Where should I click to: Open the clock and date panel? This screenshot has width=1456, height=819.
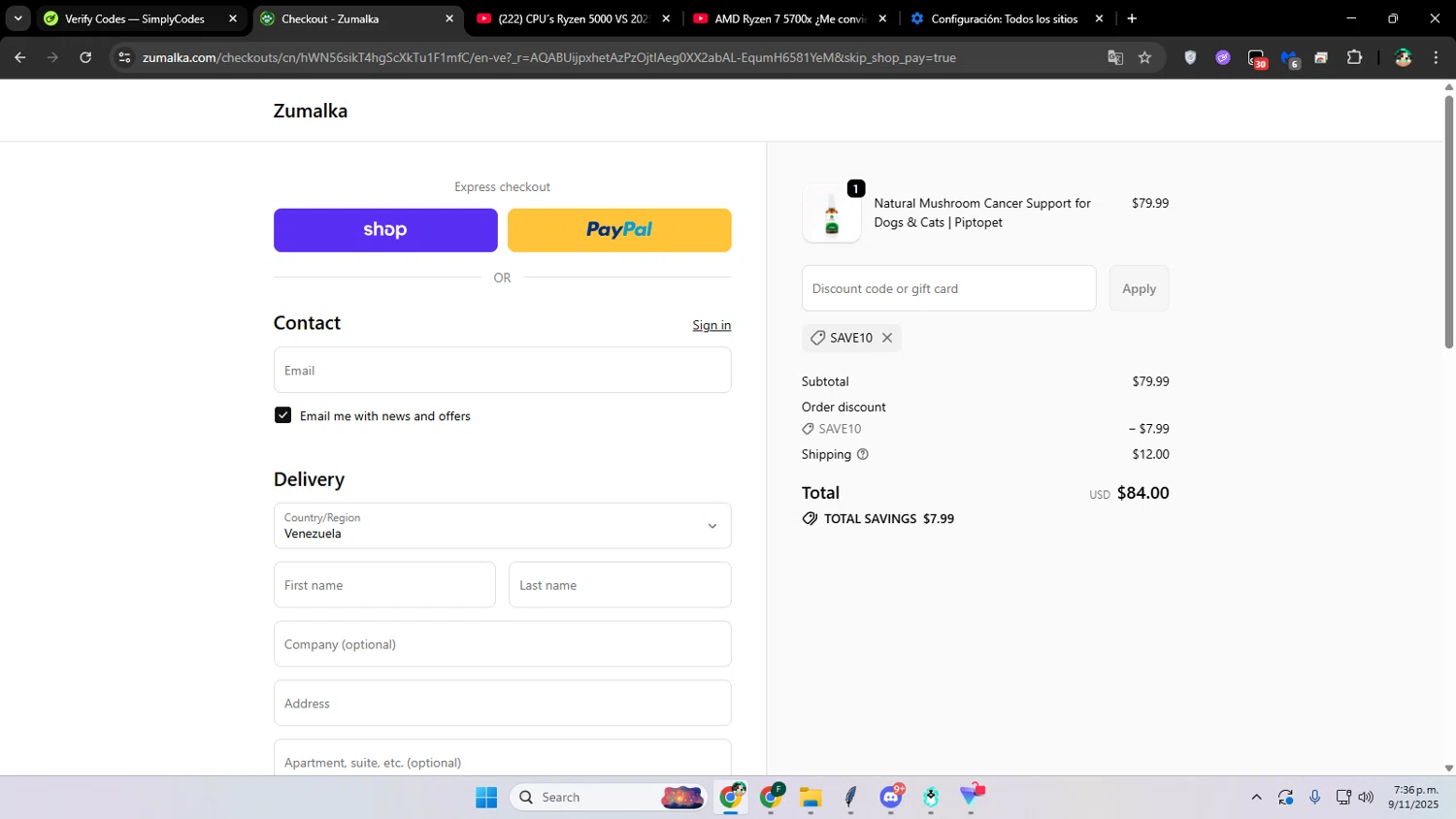coord(1413,798)
